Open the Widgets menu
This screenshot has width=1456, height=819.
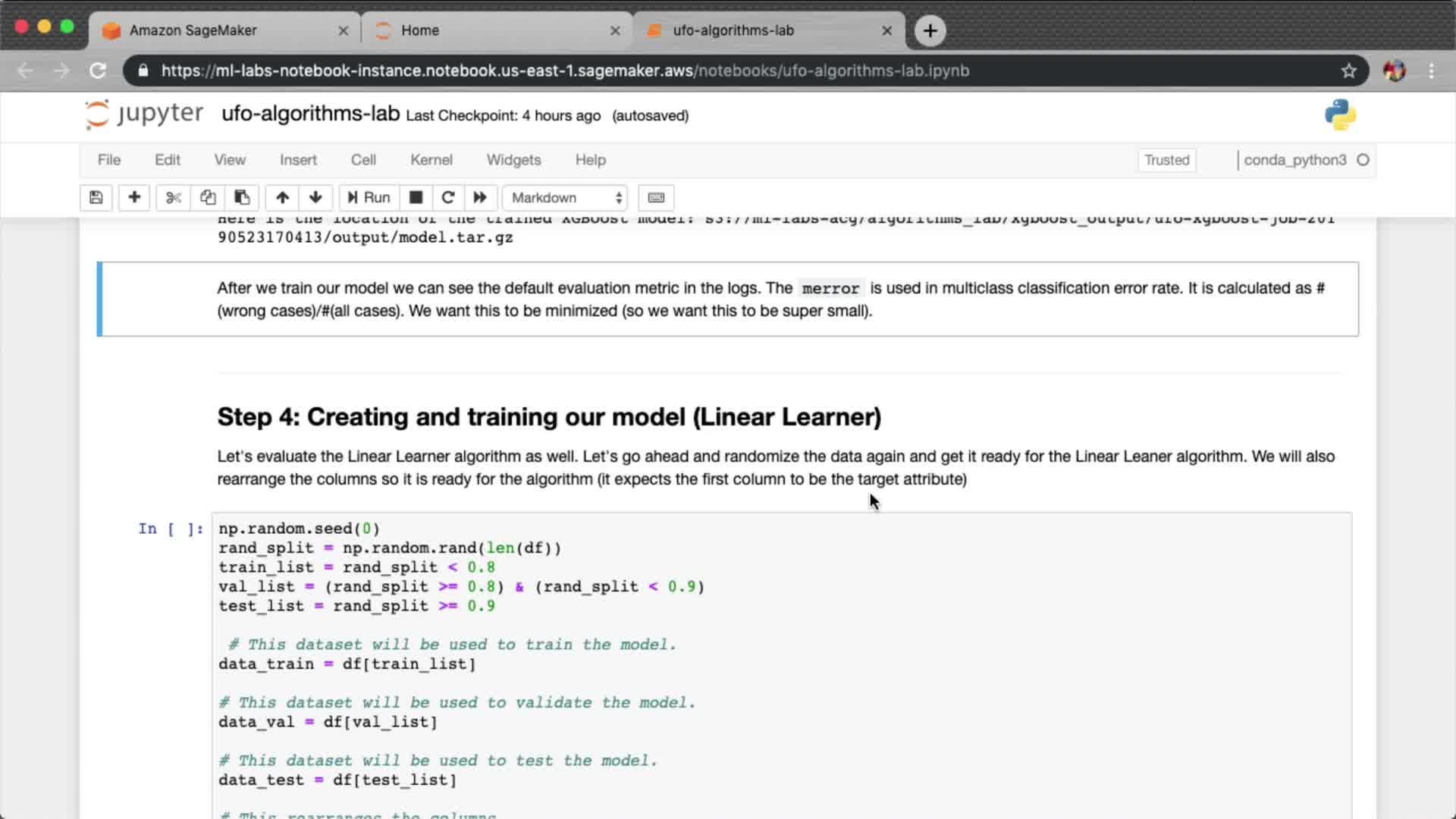[513, 160]
